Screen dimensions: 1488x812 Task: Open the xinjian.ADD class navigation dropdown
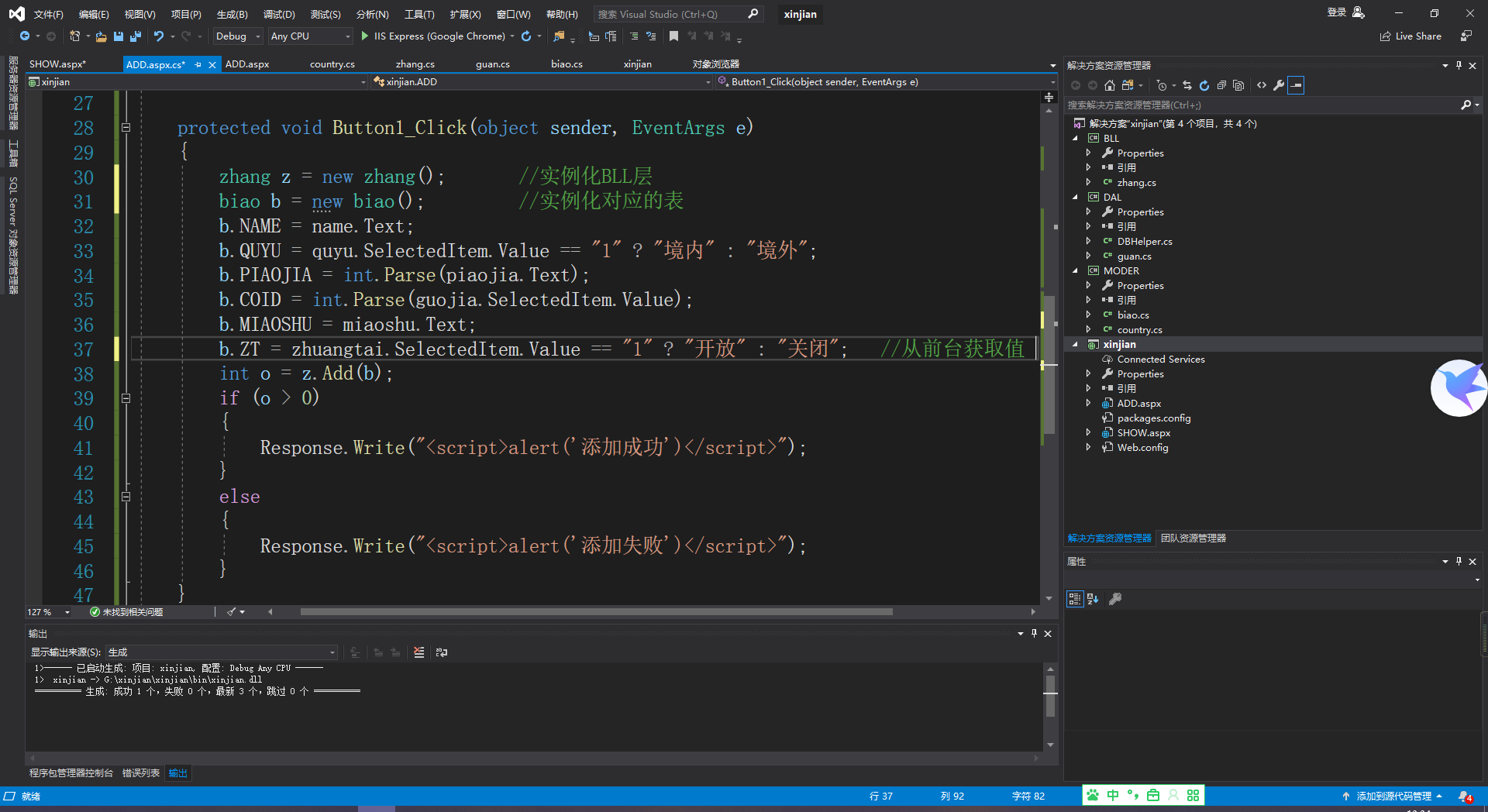tap(542, 82)
